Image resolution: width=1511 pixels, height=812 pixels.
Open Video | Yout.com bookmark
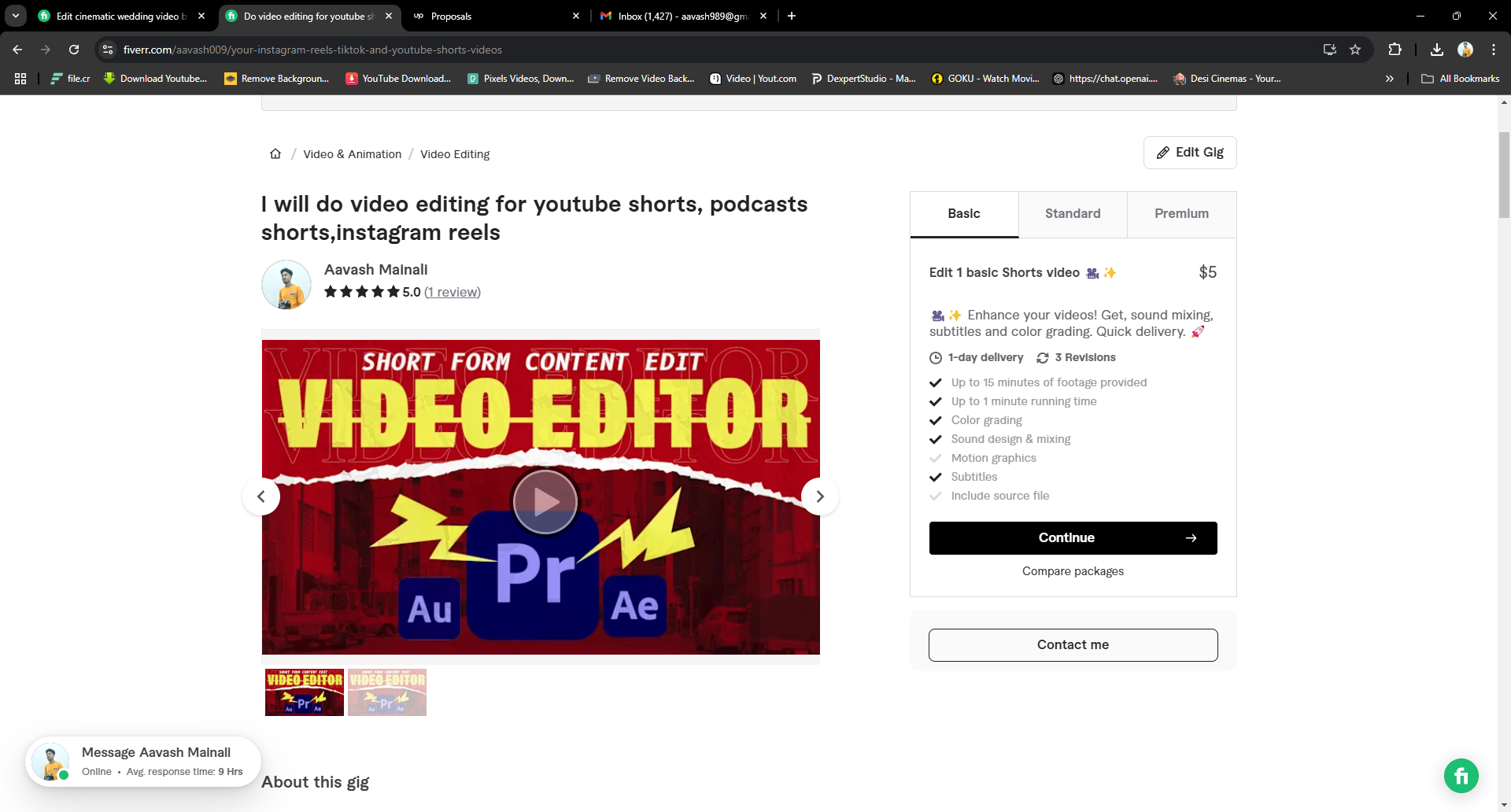(753, 79)
